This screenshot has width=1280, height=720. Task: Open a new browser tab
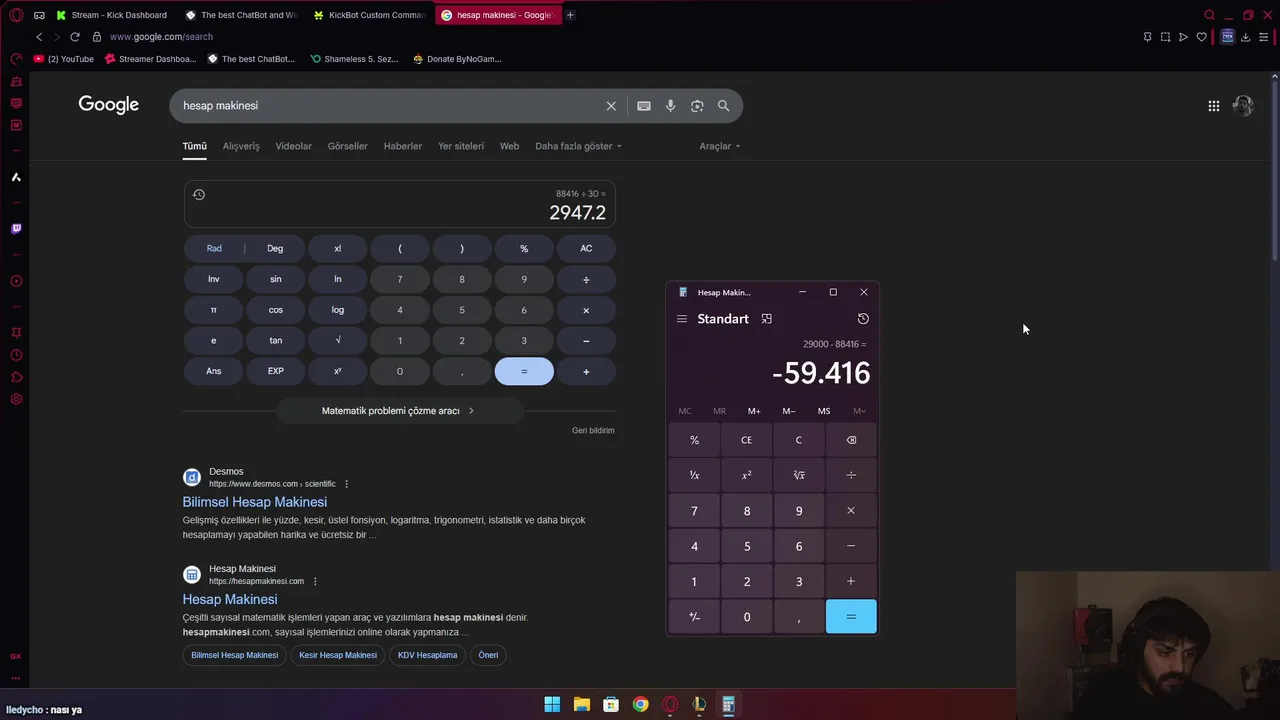[x=570, y=15]
